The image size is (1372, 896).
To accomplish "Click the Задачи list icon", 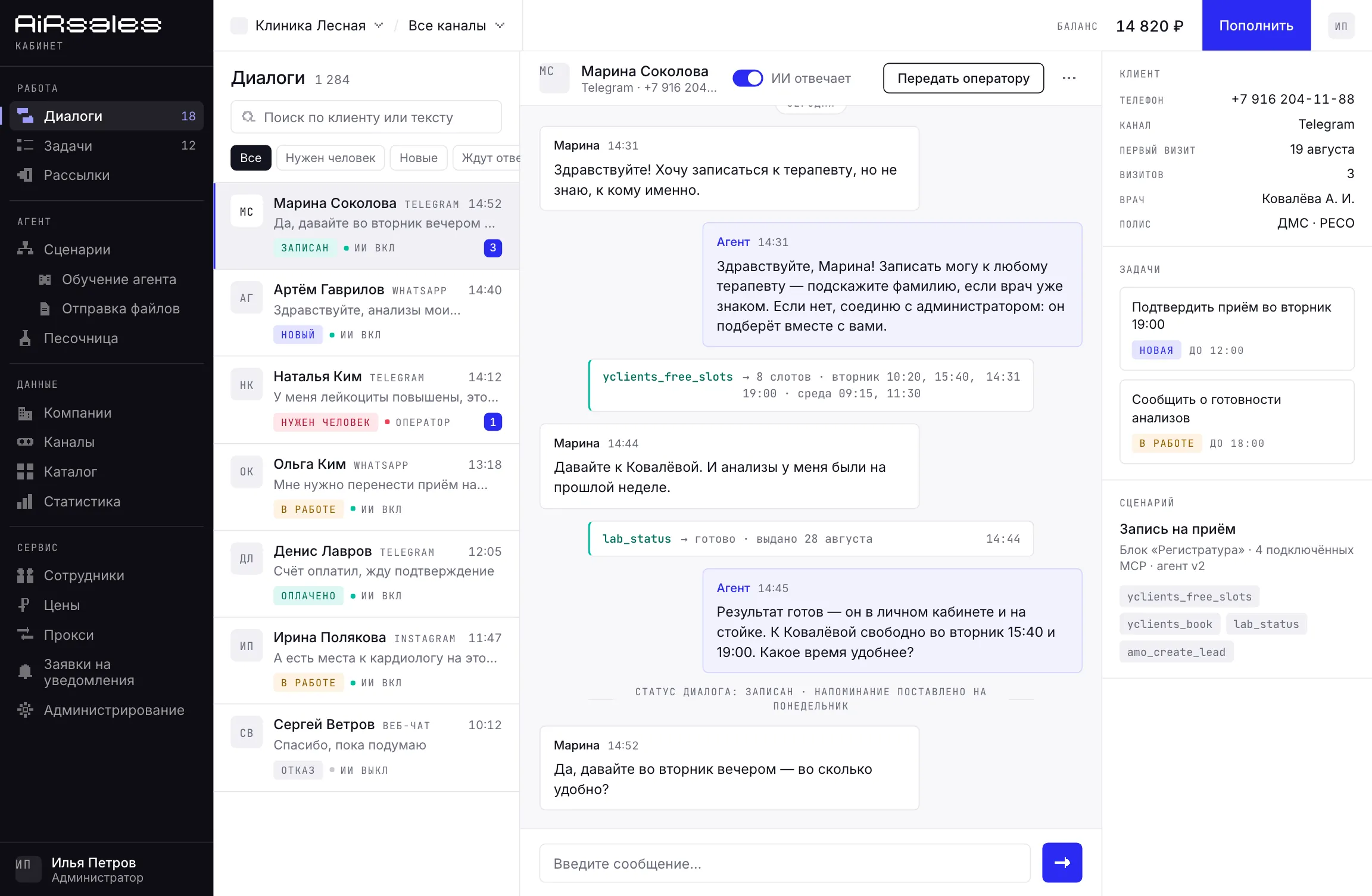I will pyautogui.click(x=25, y=145).
